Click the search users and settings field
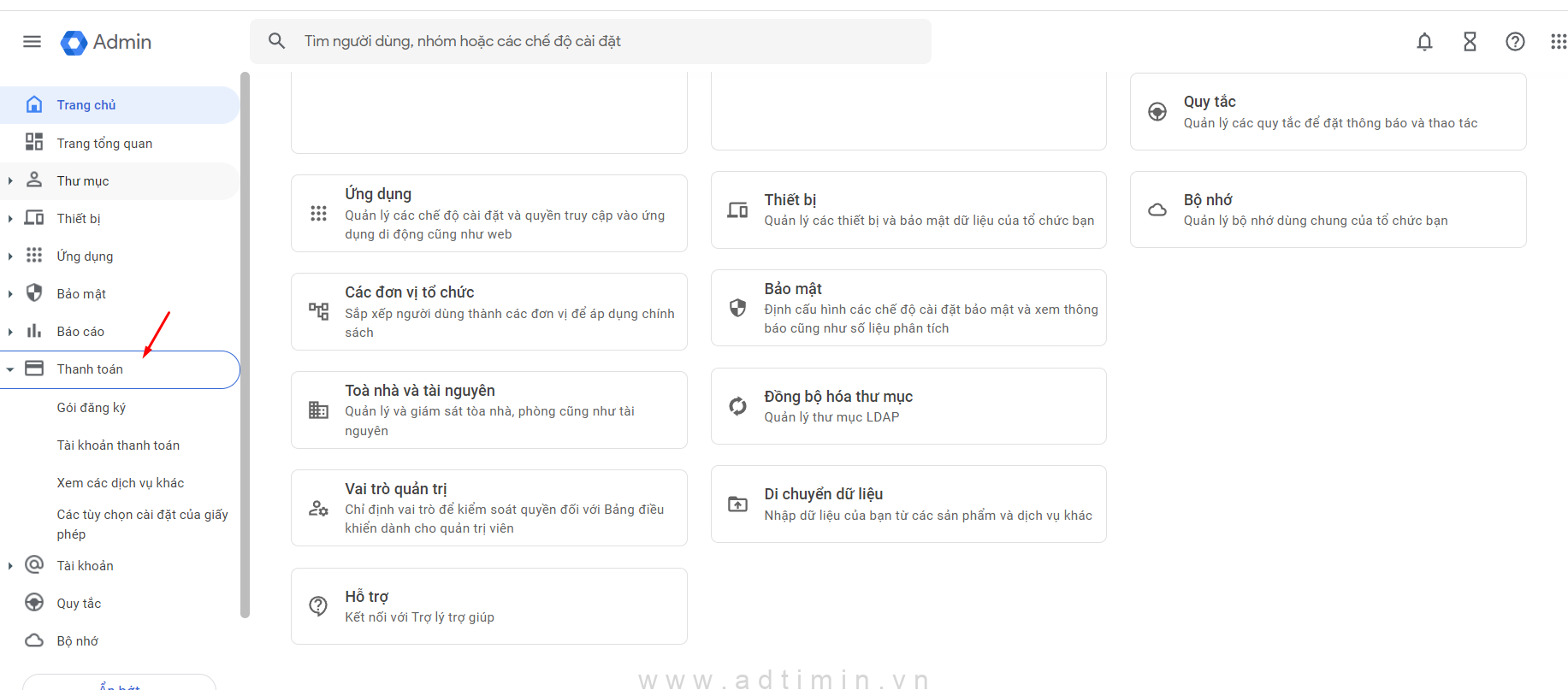The width and height of the screenshot is (1568, 690). tap(590, 41)
